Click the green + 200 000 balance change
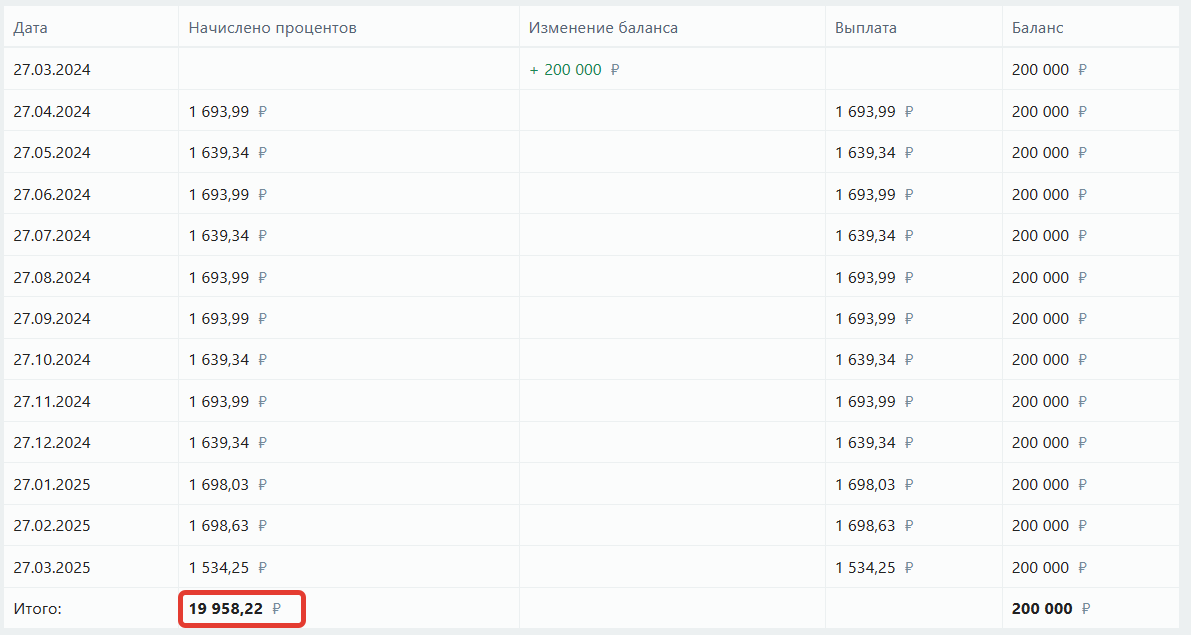 tap(566, 70)
